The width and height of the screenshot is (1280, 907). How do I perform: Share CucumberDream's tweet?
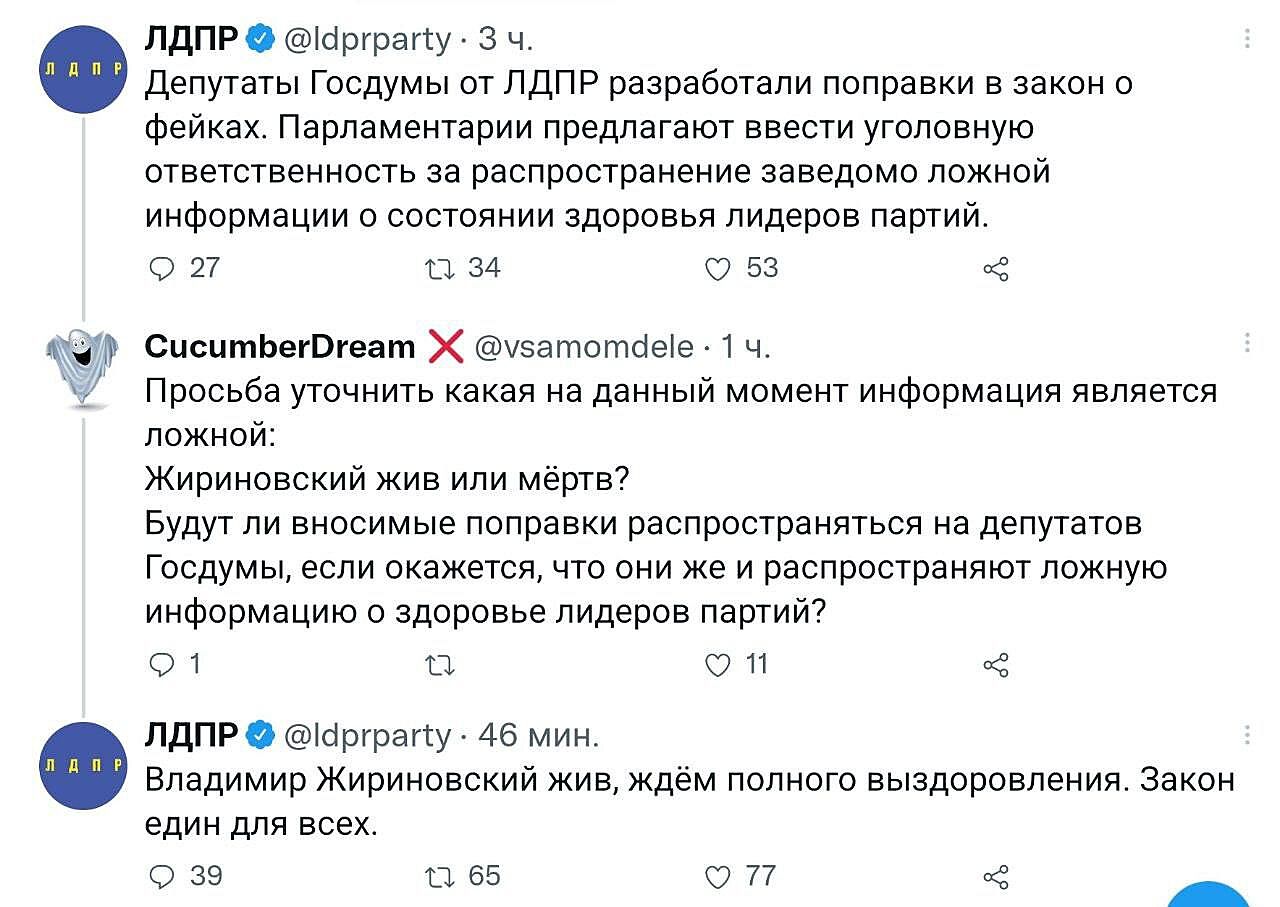pyautogui.click(x=996, y=664)
